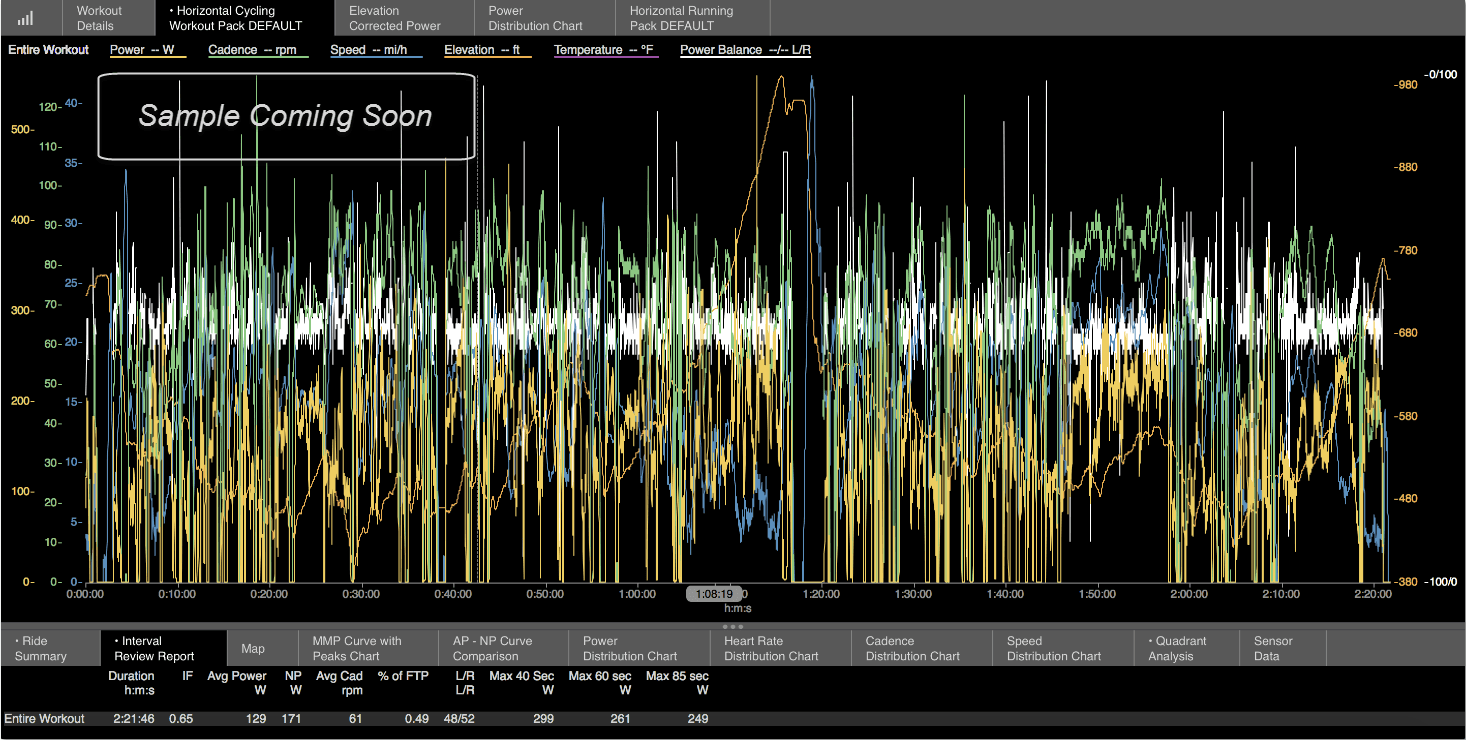
Task: Click the % of FTP column header
Action: pyautogui.click(x=403, y=677)
